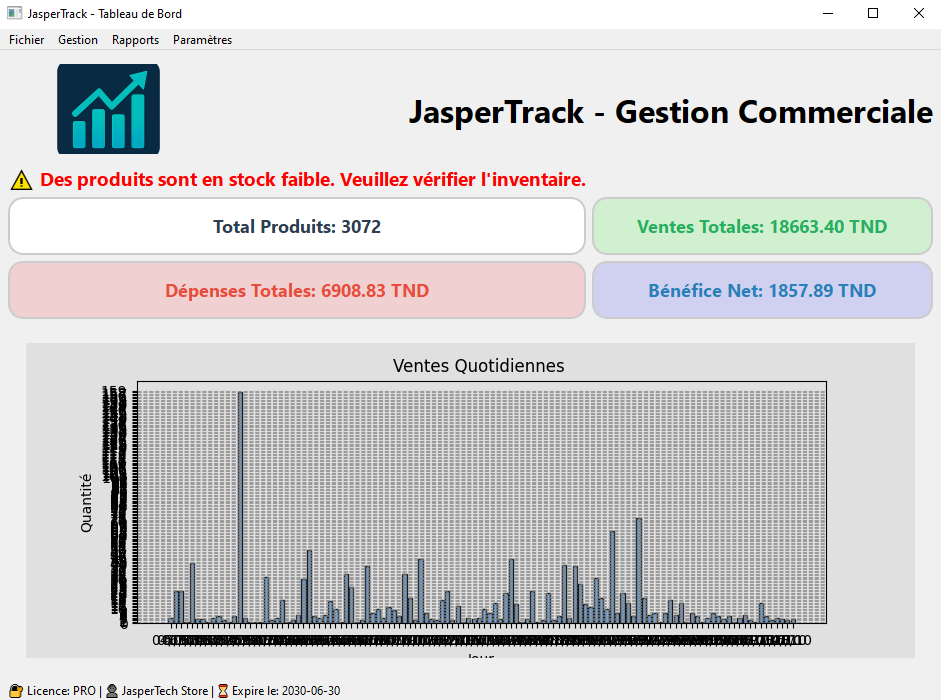Click the hourglass expiry icon
The width and height of the screenshot is (942, 700).
tap(223, 691)
